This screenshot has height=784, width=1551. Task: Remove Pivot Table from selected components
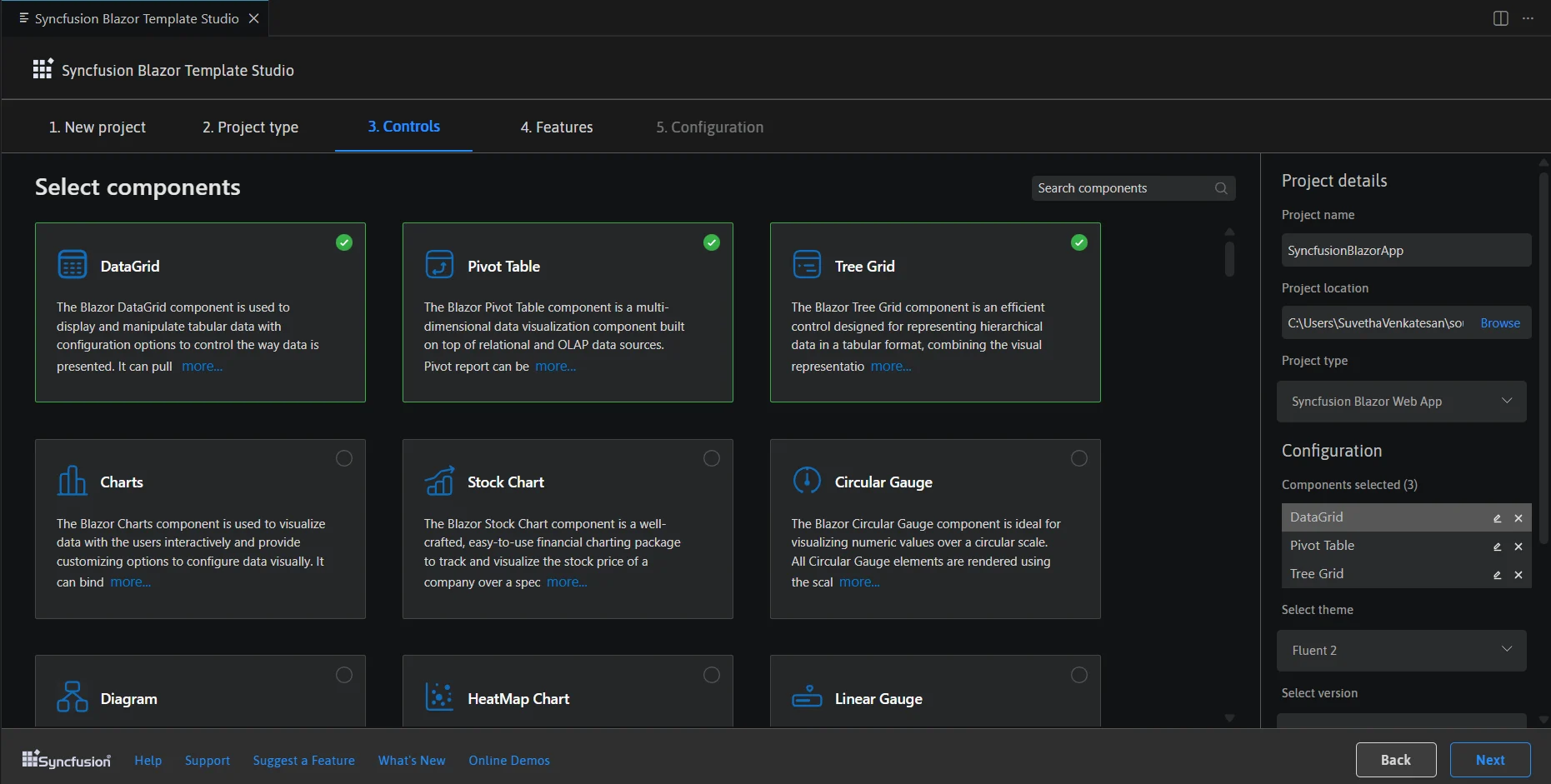(1518, 547)
